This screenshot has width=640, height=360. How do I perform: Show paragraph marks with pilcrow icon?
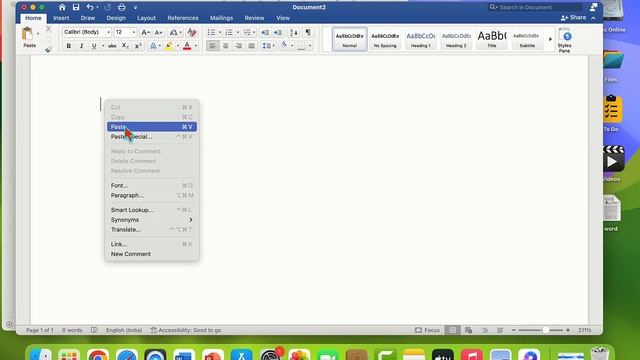point(308,32)
